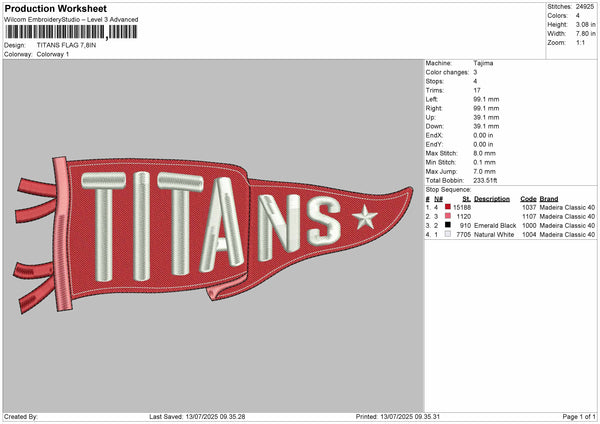Click the Colors value '4'
This screenshot has height=424, width=600.
pos(578,16)
